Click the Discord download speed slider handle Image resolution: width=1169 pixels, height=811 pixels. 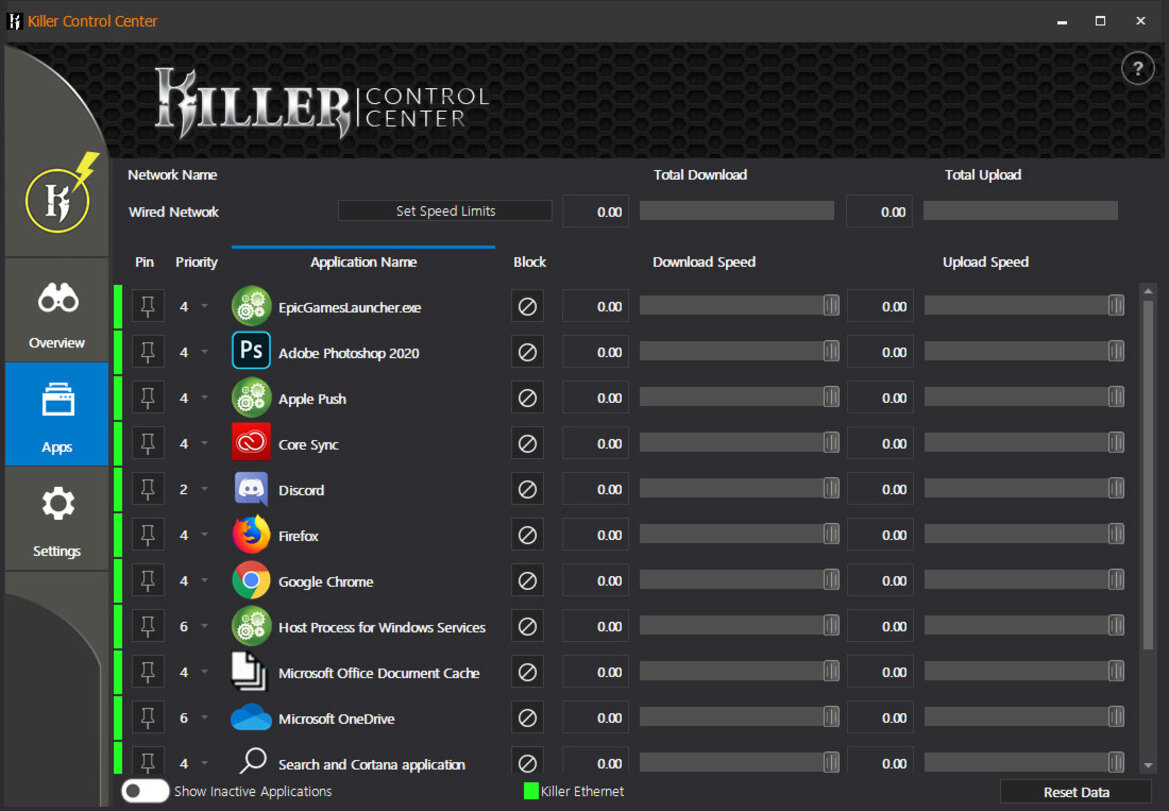coord(831,489)
